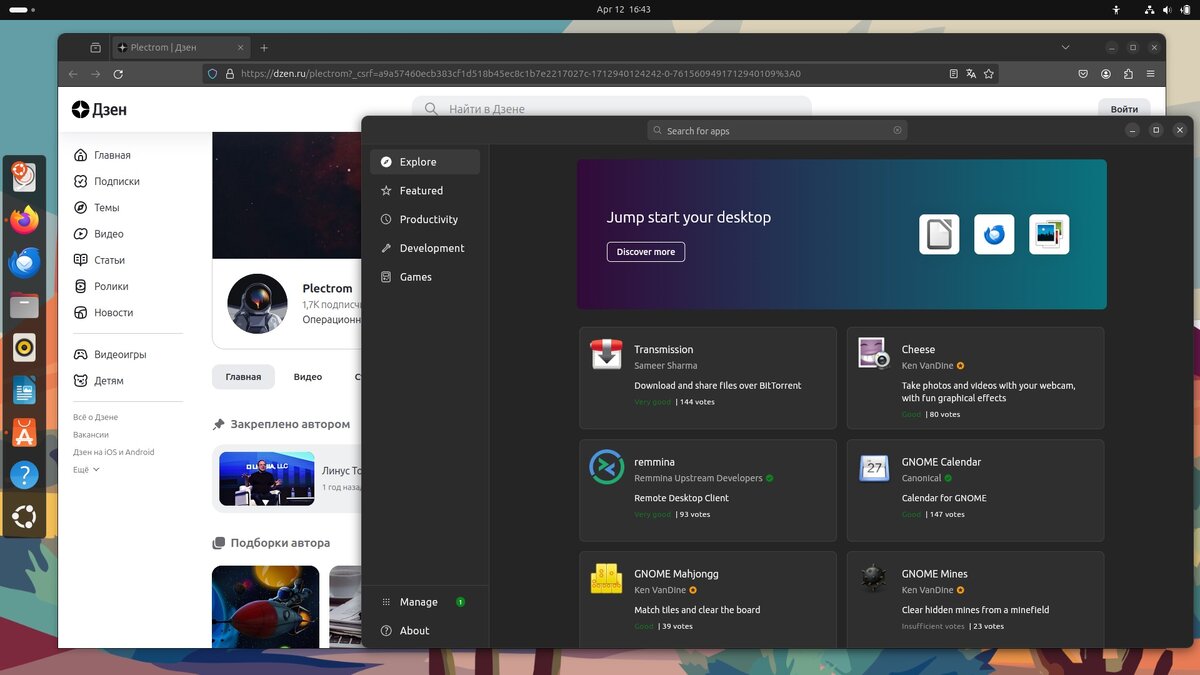Open the rocket collection thumbnail
The height and width of the screenshot is (675, 1200).
coord(266,607)
